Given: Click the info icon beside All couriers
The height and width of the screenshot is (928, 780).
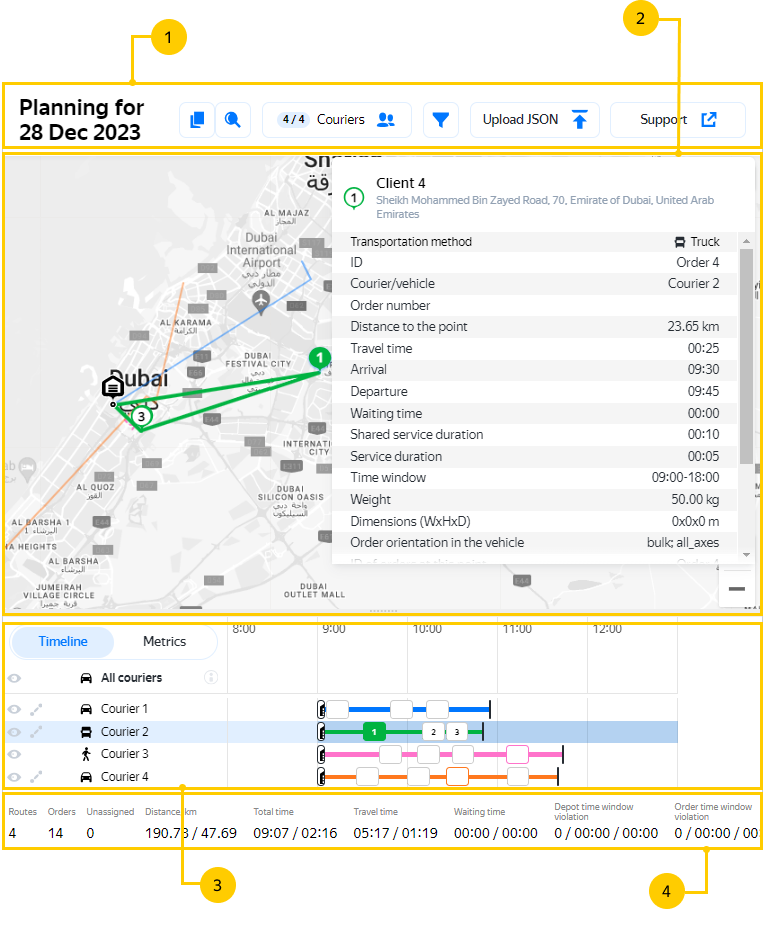Looking at the screenshot, I should 211,678.
